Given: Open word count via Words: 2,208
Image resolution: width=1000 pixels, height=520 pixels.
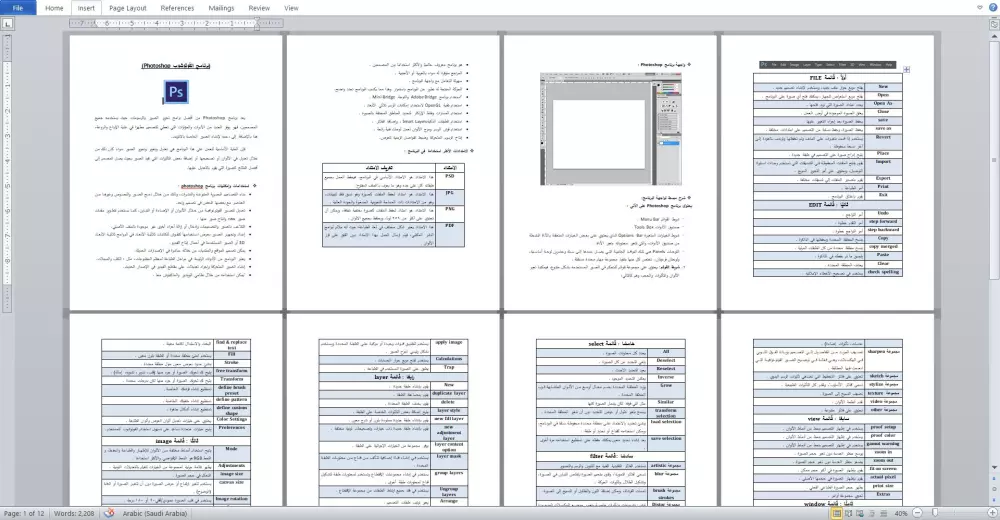Looking at the screenshot, I should click(x=74, y=513).
